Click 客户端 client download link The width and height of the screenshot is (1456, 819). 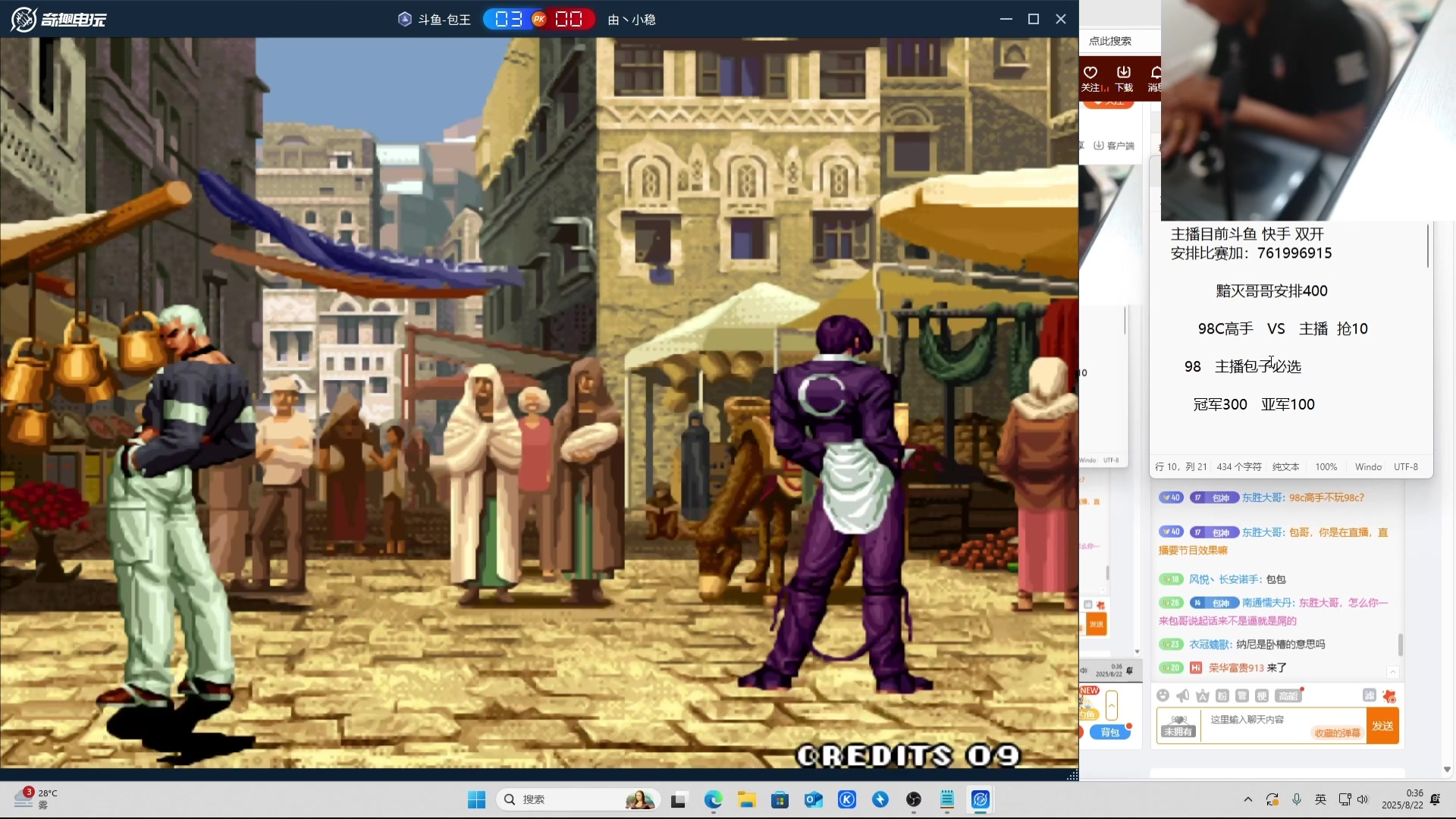pos(1114,146)
